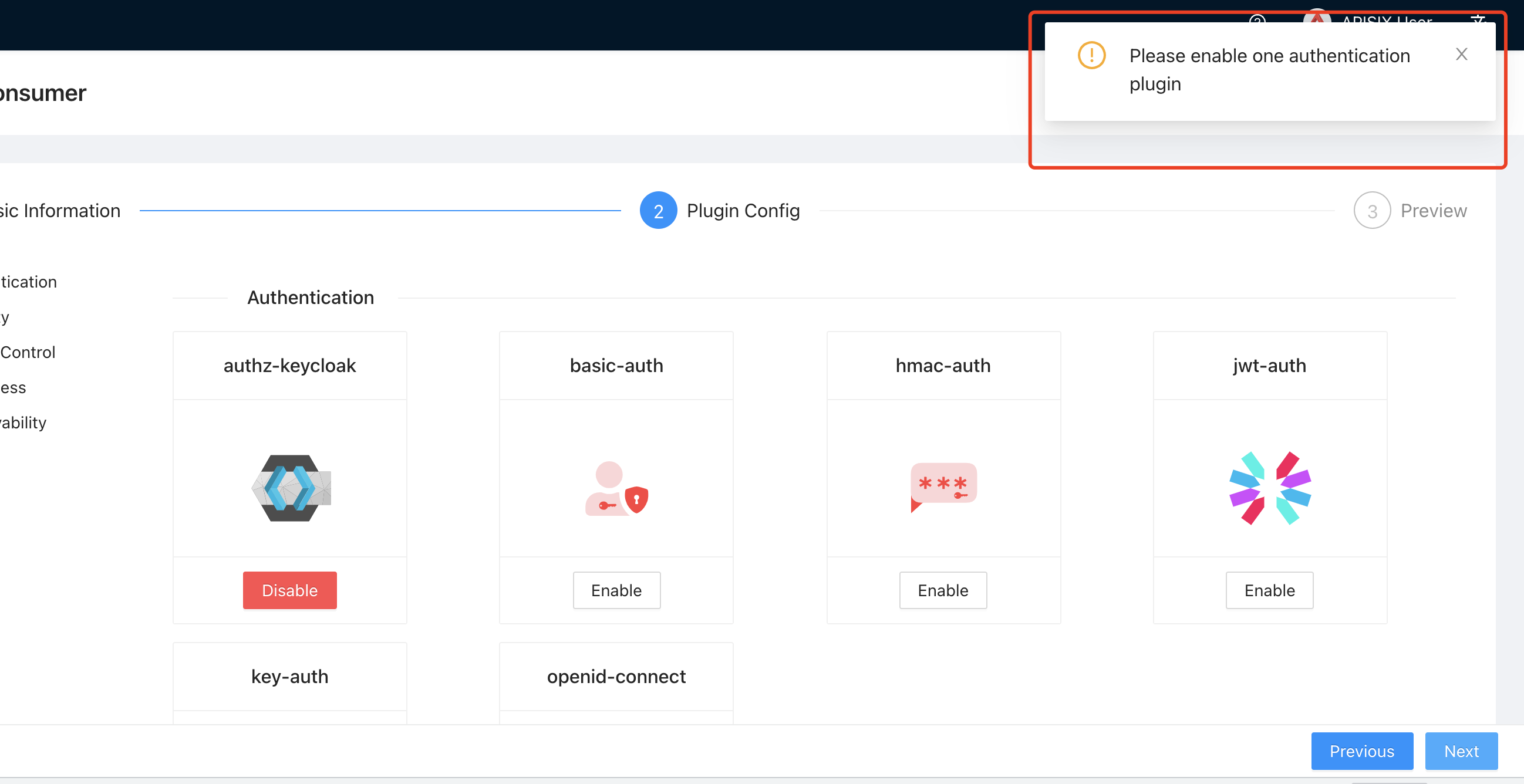The width and height of the screenshot is (1524, 784).
Task: Click the hmac-auth password bubble icon
Action: coord(943,486)
